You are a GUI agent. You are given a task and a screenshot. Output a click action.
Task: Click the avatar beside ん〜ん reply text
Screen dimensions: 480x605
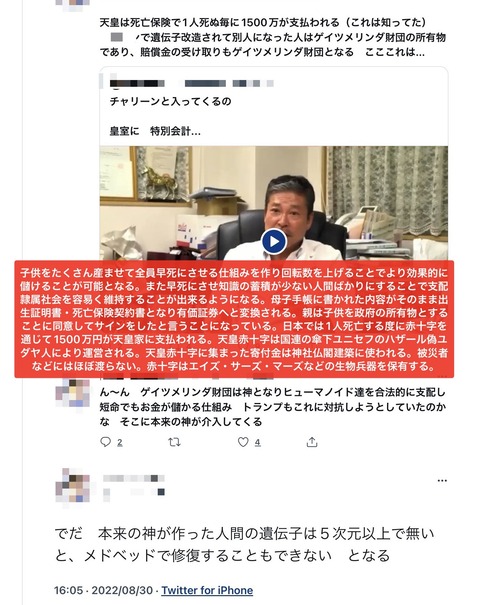(x=73, y=393)
